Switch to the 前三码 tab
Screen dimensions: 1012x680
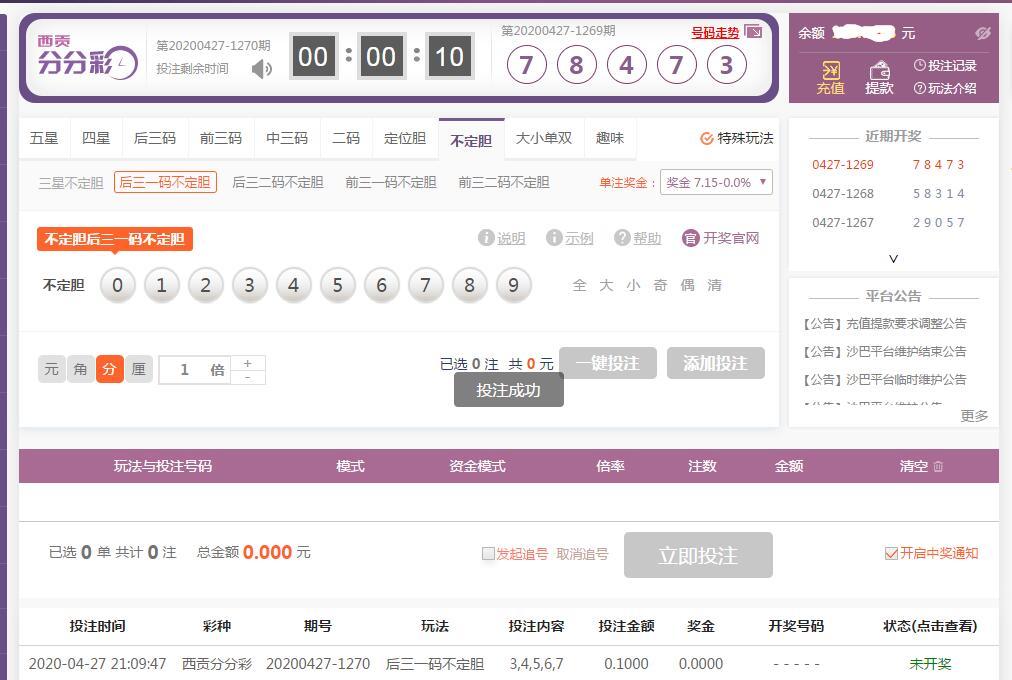coord(221,138)
